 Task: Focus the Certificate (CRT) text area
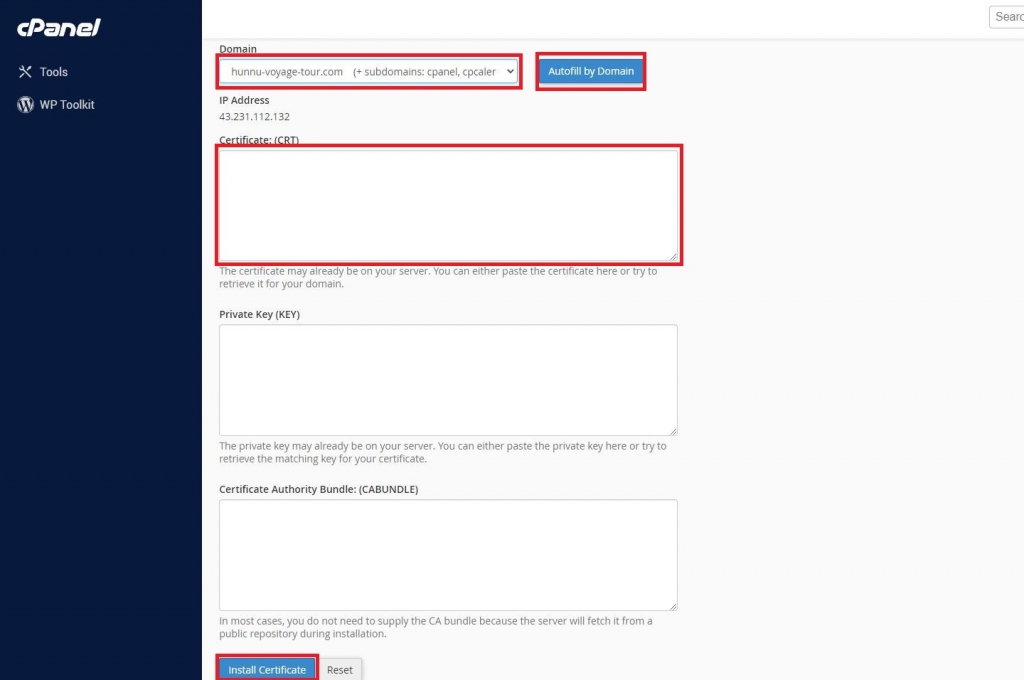tap(448, 206)
